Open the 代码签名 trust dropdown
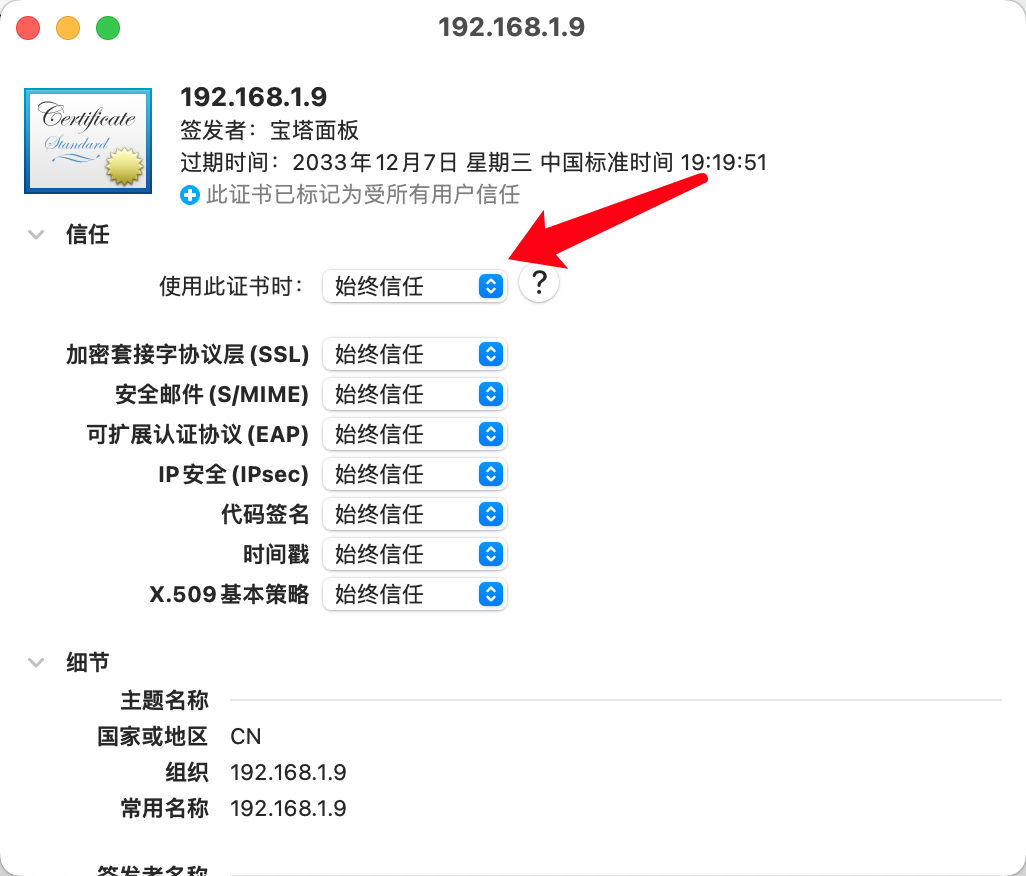Screen dimensions: 1026x876 [414, 514]
